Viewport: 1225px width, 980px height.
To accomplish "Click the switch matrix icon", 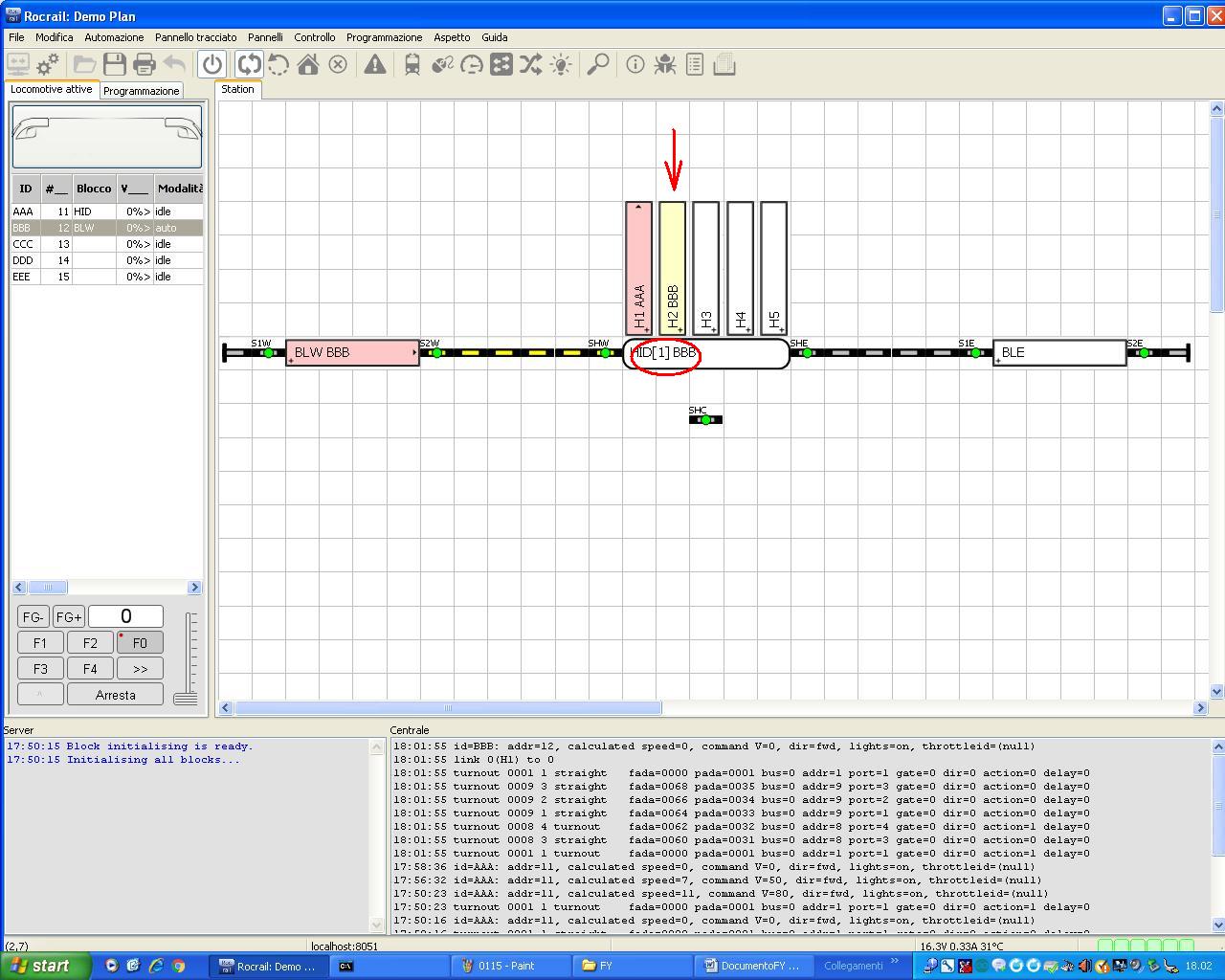I will pos(501,65).
